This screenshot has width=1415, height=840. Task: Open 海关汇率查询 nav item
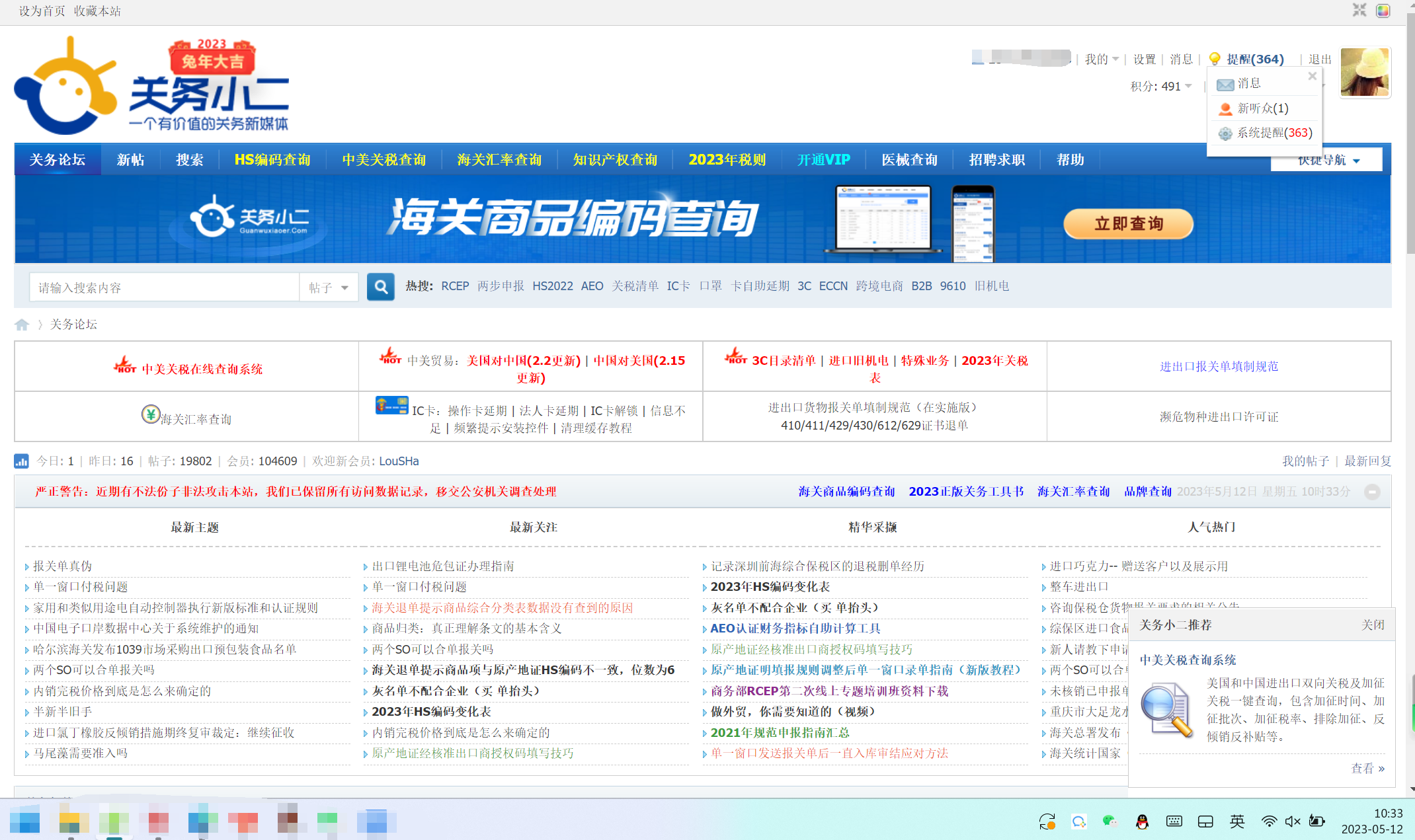(499, 160)
